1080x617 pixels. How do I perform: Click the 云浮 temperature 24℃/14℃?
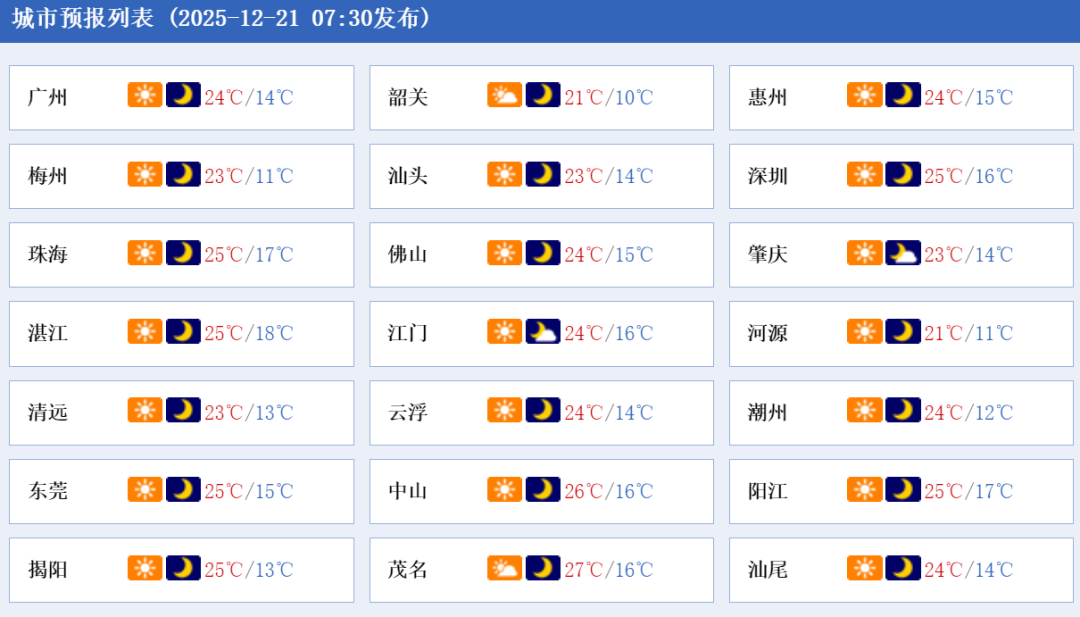pos(608,412)
